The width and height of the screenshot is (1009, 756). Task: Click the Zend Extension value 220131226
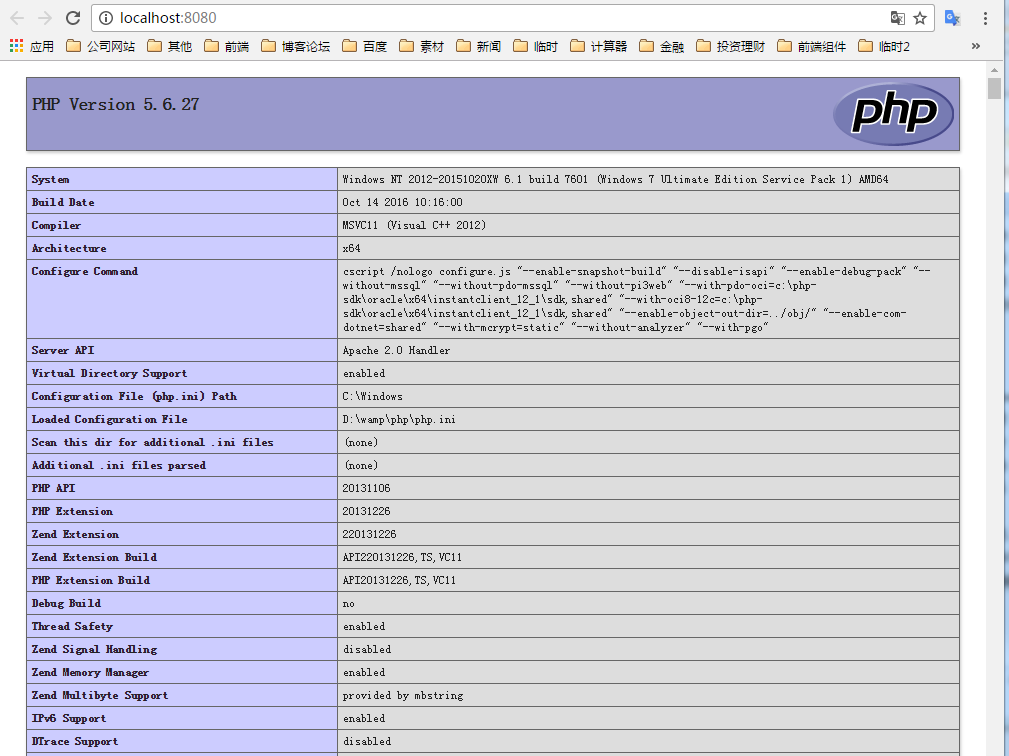(369, 534)
